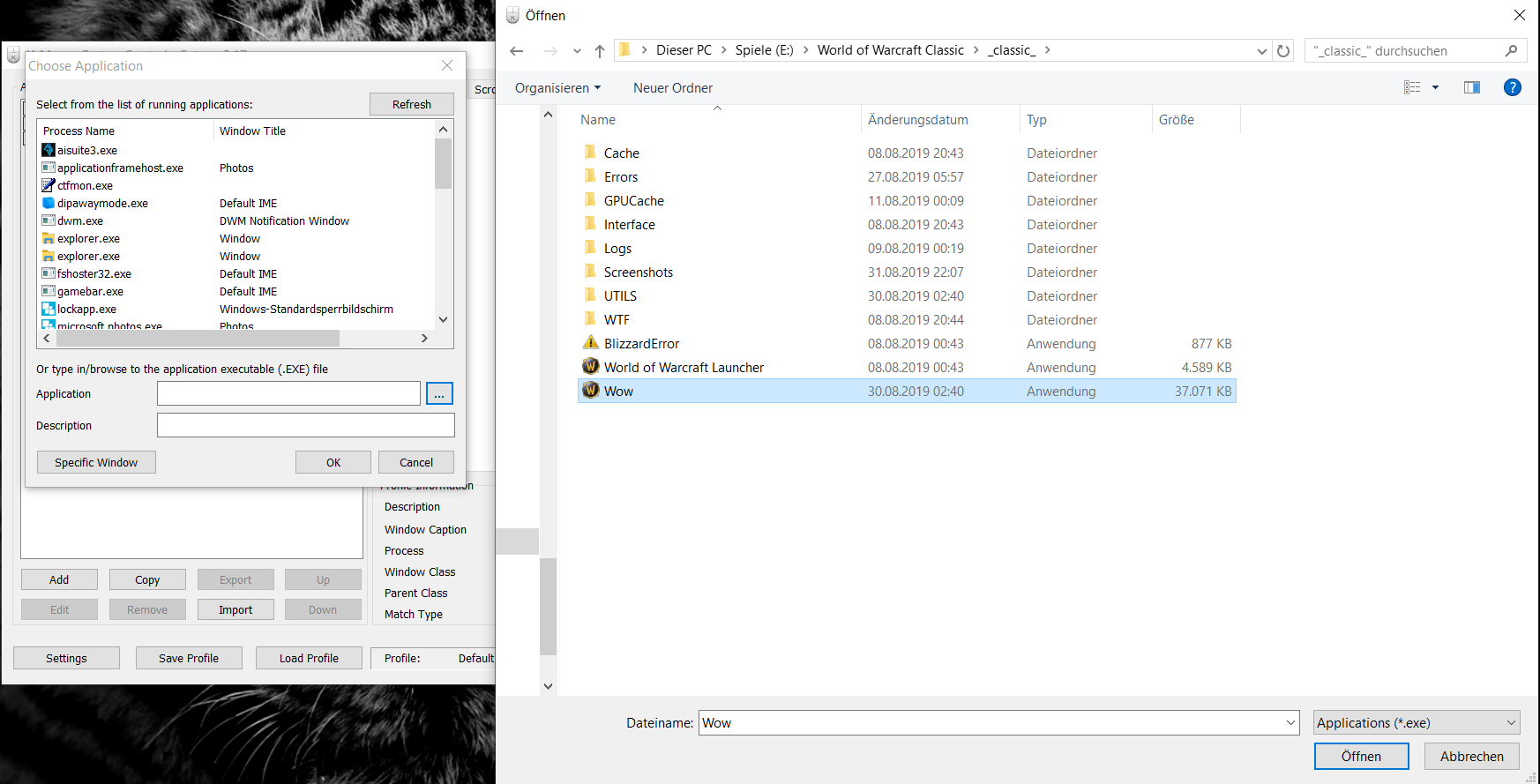Click the BlizzardError warning icon
The height and width of the screenshot is (784, 1540).
coord(591,343)
